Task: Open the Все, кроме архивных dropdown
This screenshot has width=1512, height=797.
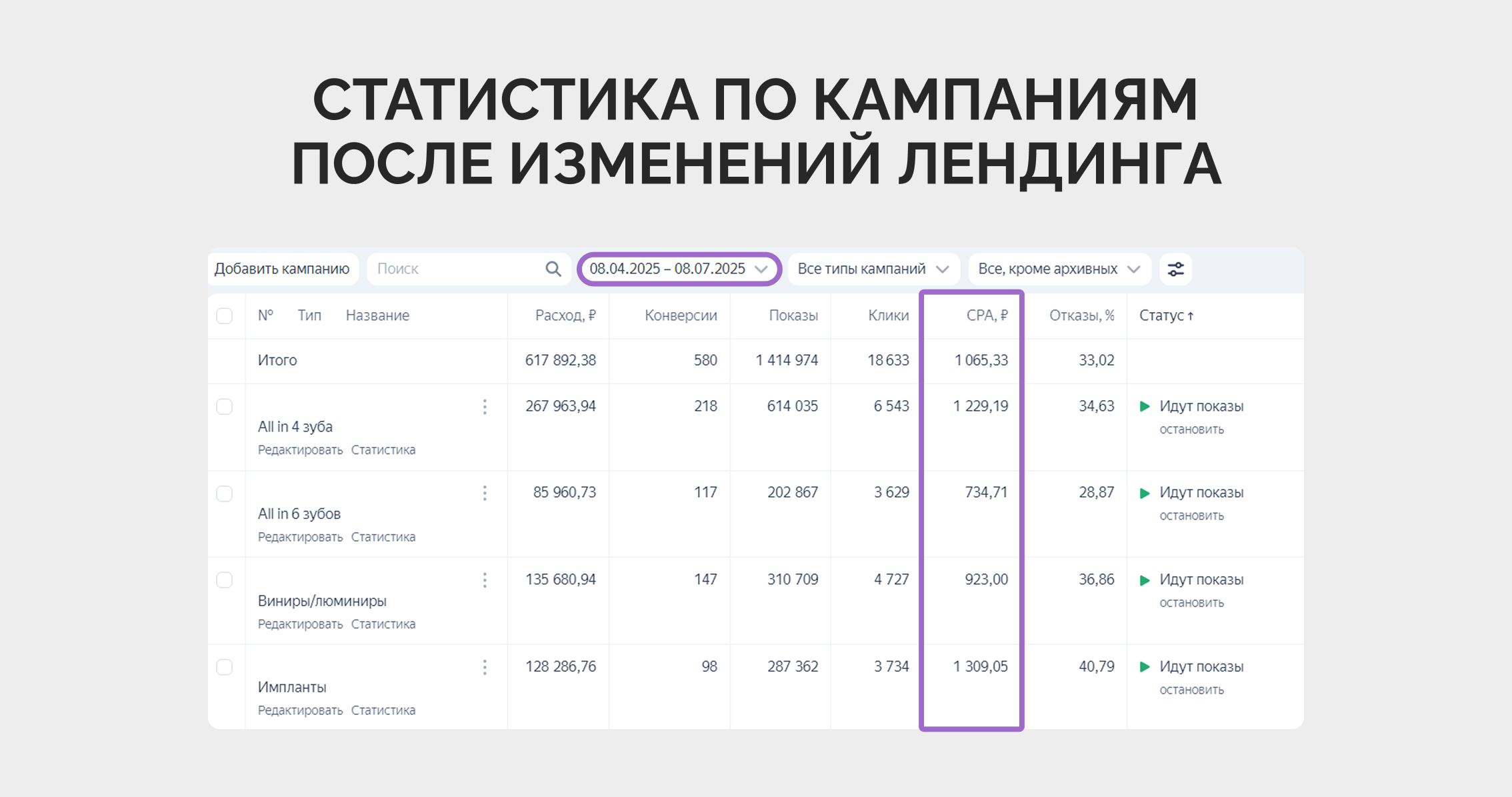Action: pyautogui.click(x=1059, y=269)
